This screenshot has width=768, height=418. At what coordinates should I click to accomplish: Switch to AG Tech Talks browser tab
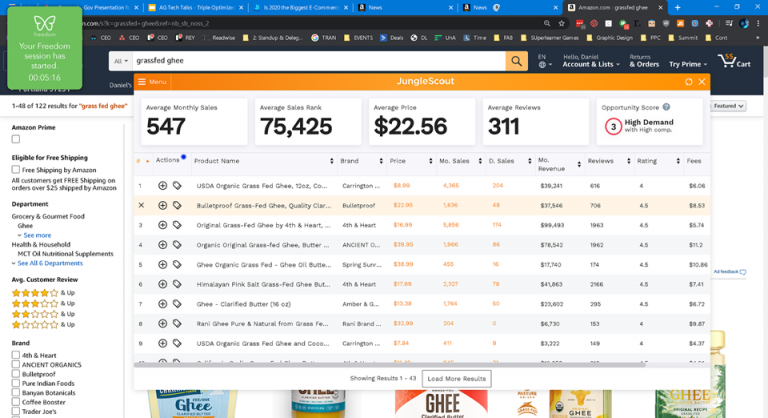(x=195, y=7)
